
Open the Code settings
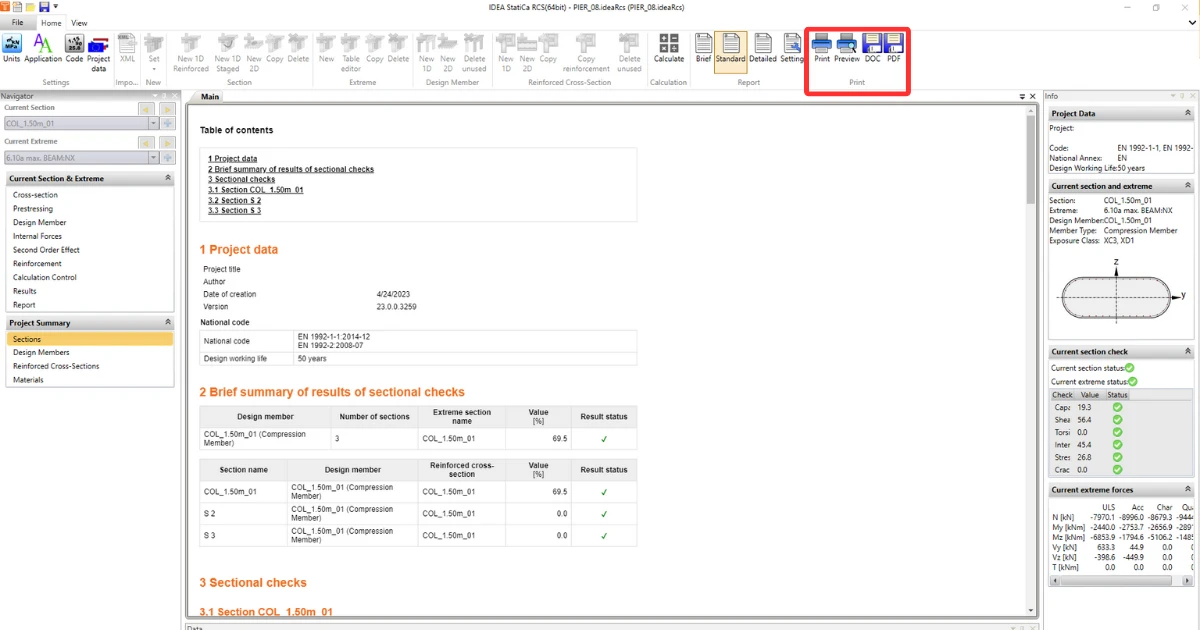pos(74,47)
